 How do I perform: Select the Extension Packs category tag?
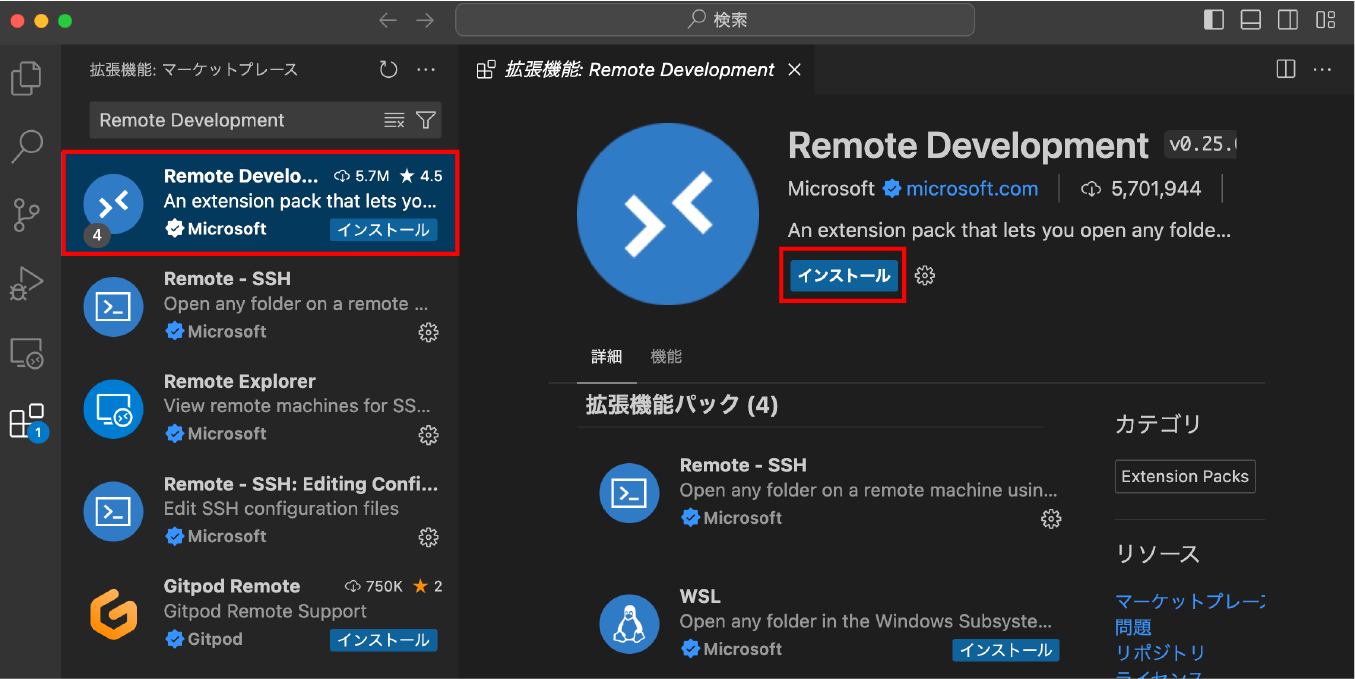1185,476
